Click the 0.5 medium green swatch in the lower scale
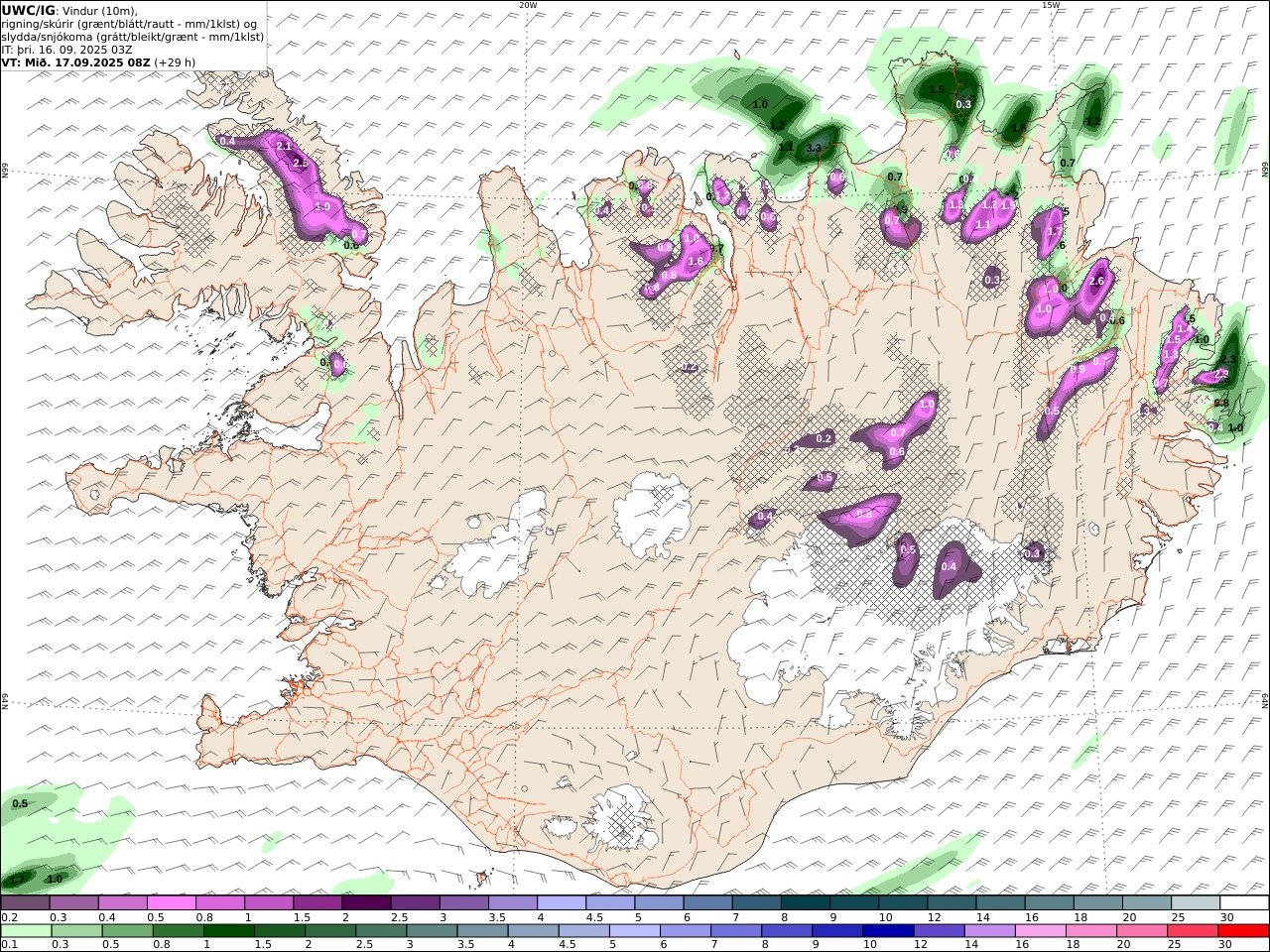1270x952 pixels. click(127, 931)
